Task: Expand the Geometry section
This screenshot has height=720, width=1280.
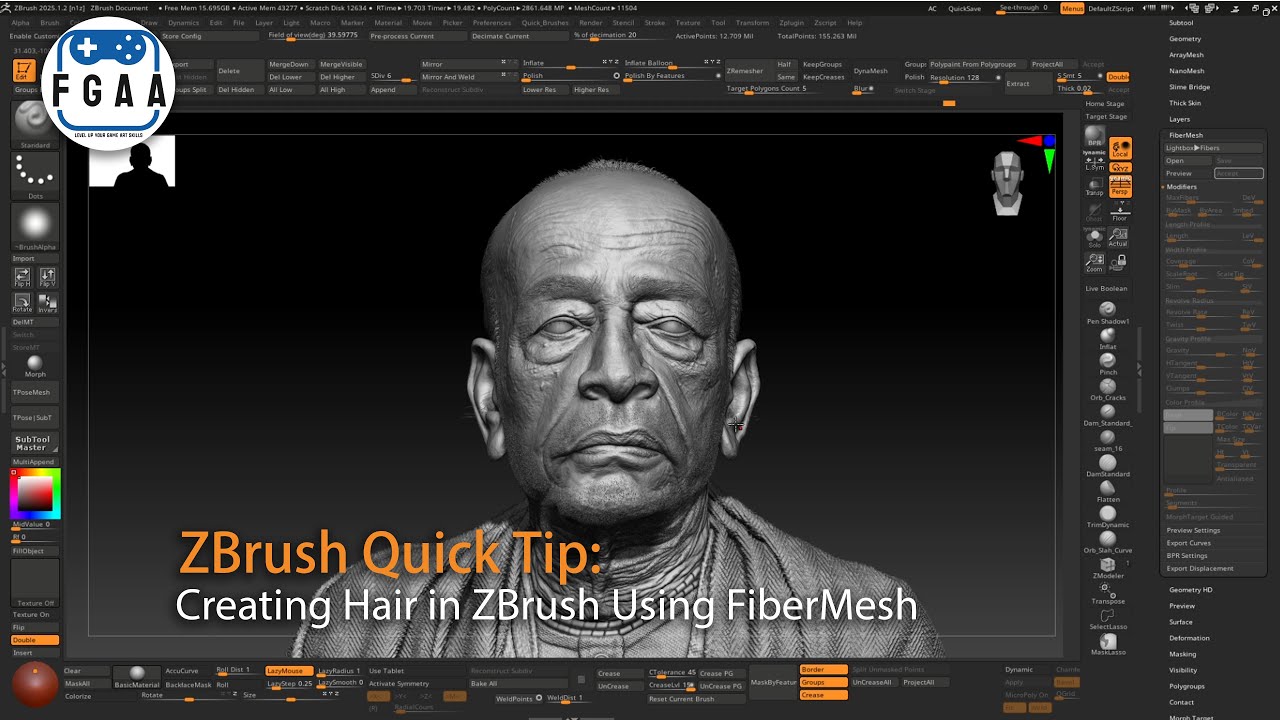Action: (1185, 39)
